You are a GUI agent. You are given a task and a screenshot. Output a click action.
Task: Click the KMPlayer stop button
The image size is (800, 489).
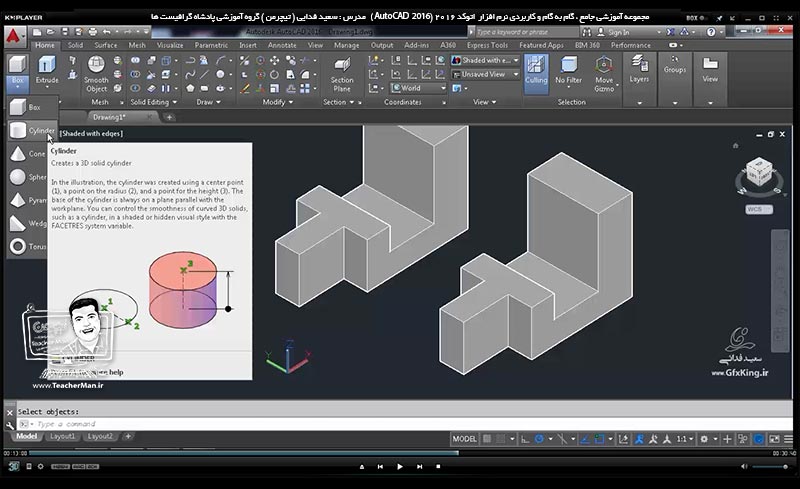[438, 467]
